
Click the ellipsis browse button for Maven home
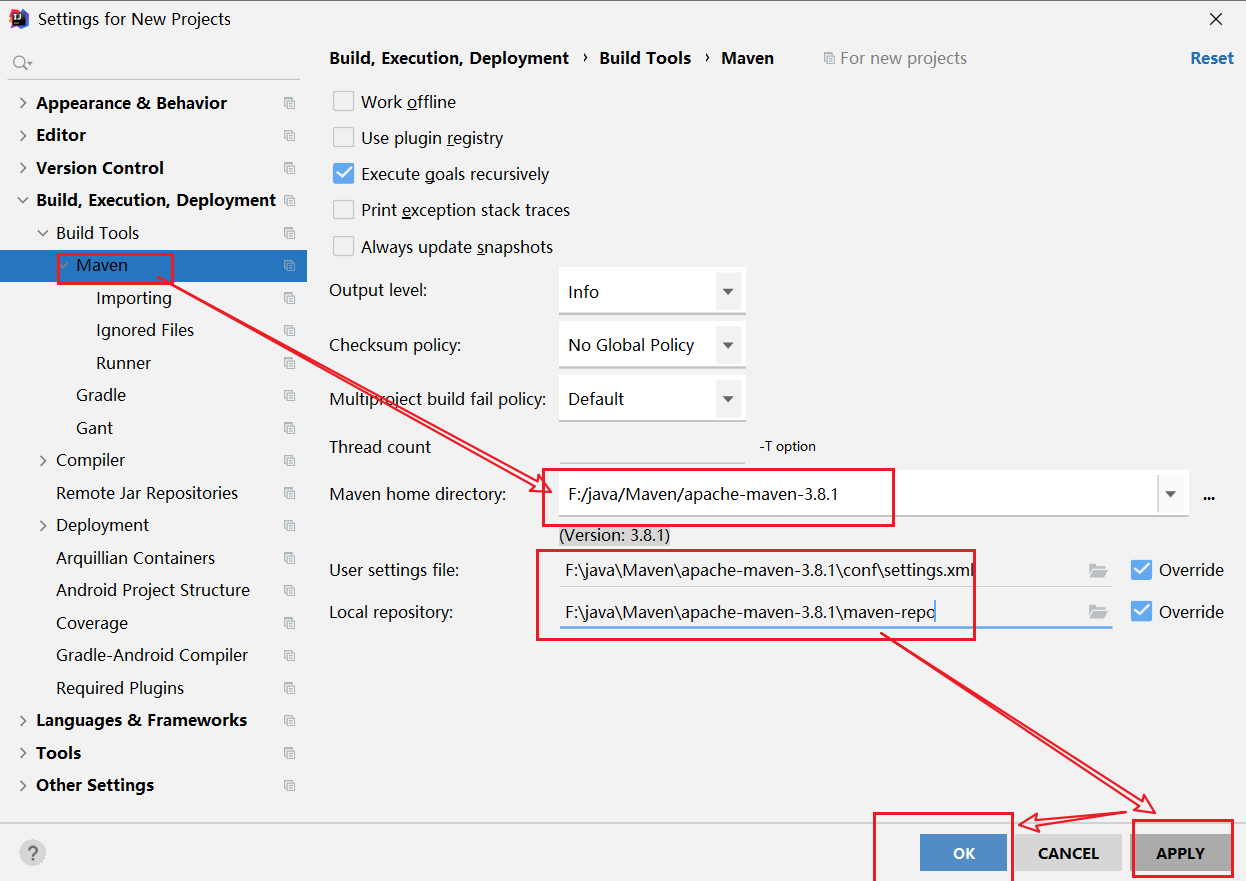coord(1209,495)
